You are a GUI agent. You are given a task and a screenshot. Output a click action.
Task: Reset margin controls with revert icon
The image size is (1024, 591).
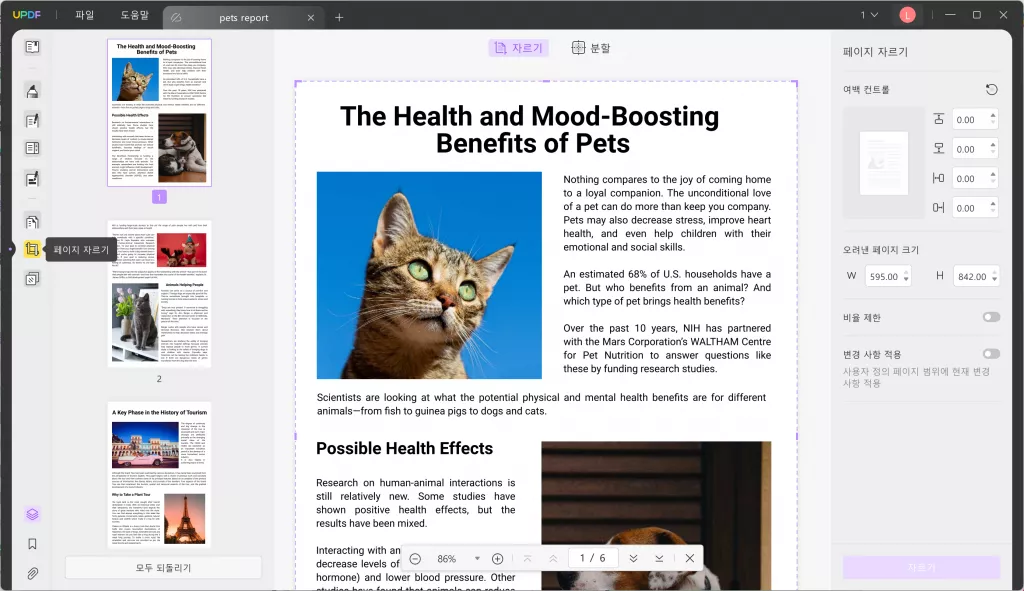(x=991, y=89)
